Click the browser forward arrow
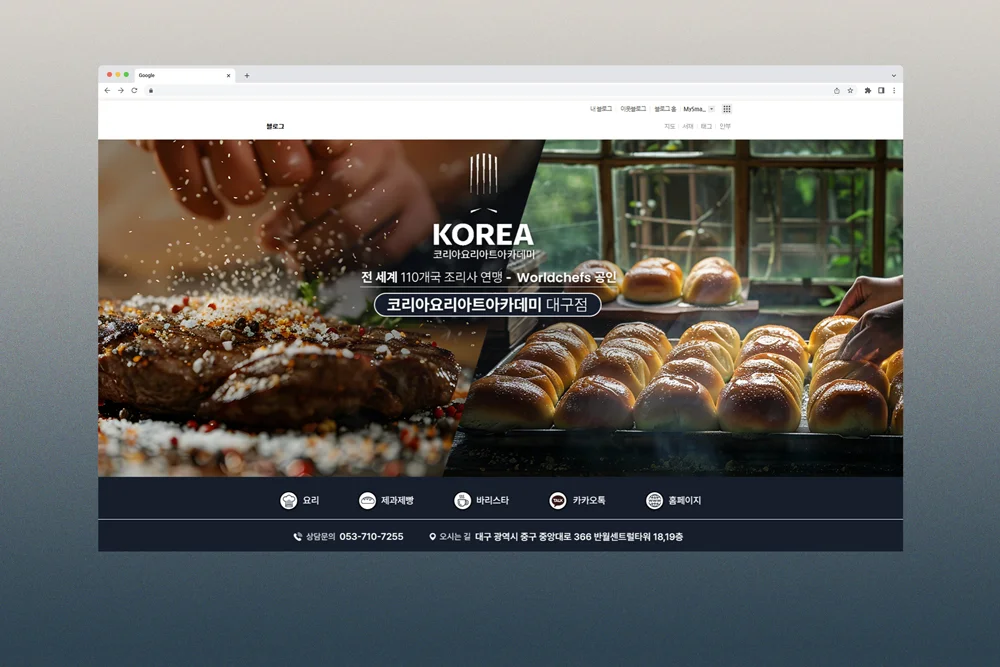This screenshot has width=1000, height=667. click(x=121, y=91)
